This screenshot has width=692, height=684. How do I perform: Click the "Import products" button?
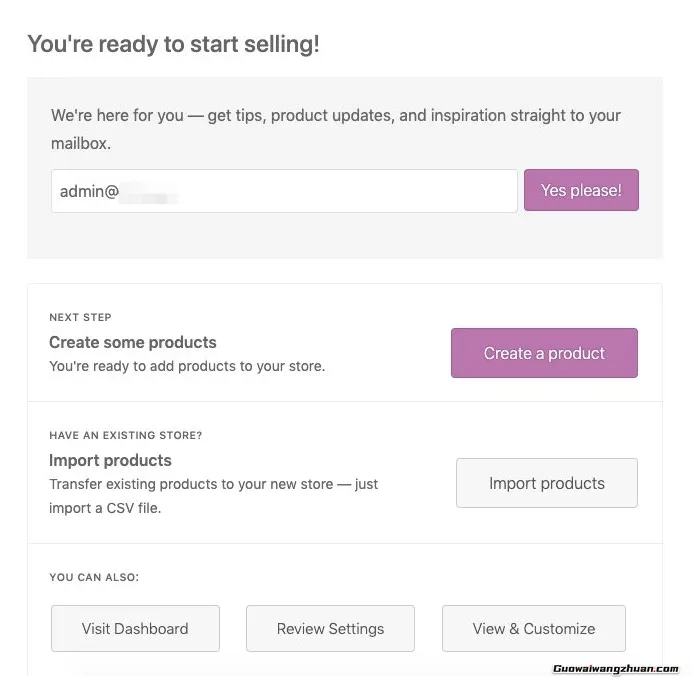(x=546, y=483)
